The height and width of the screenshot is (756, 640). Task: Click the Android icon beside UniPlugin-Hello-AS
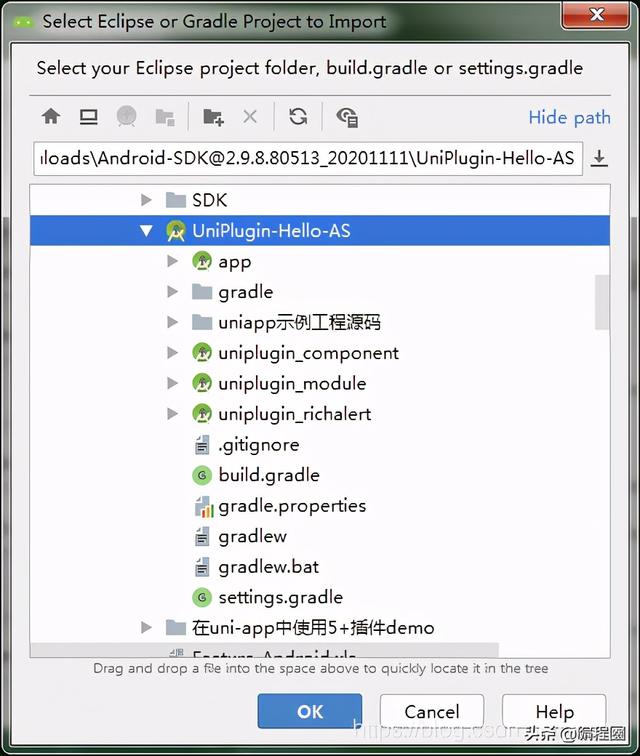pyautogui.click(x=176, y=230)
